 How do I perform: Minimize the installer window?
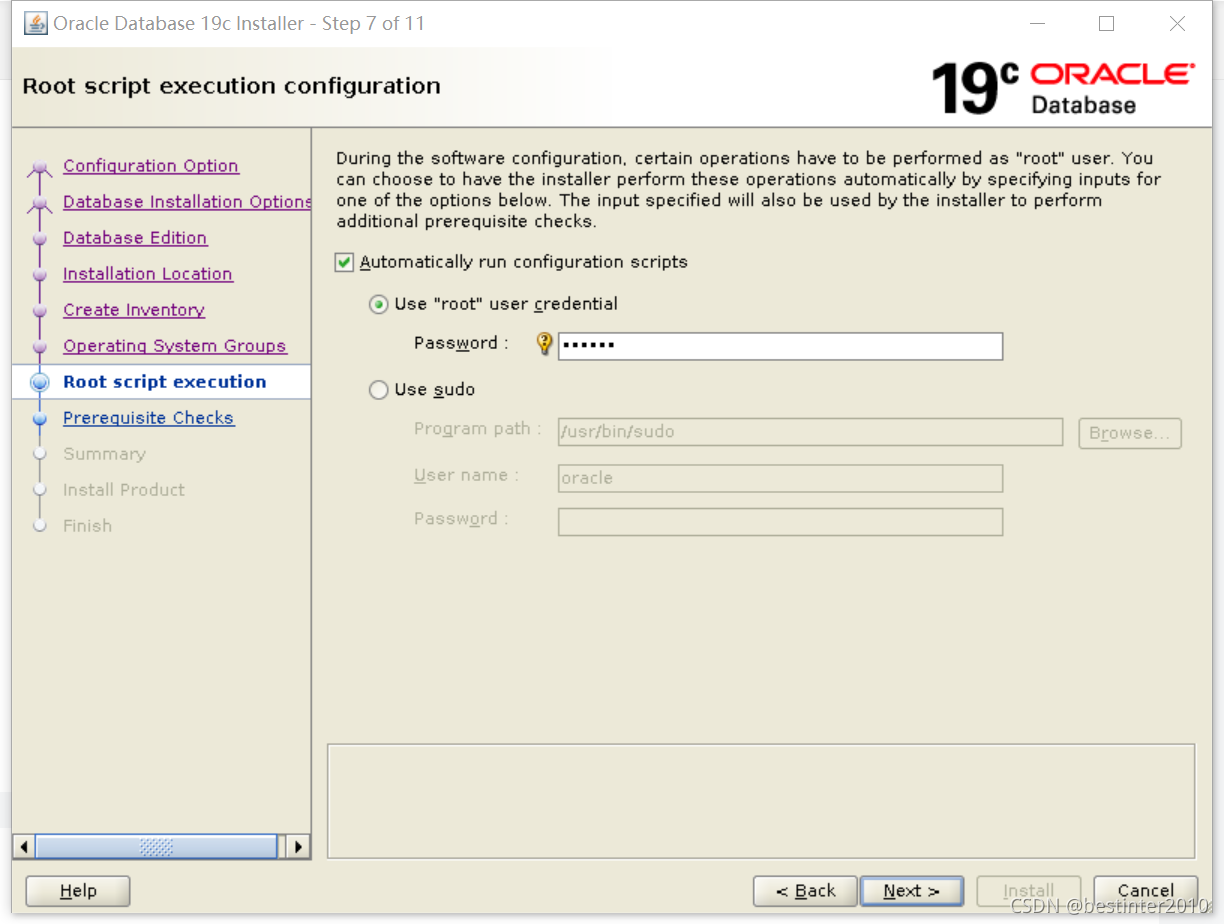coord(1037,24)
